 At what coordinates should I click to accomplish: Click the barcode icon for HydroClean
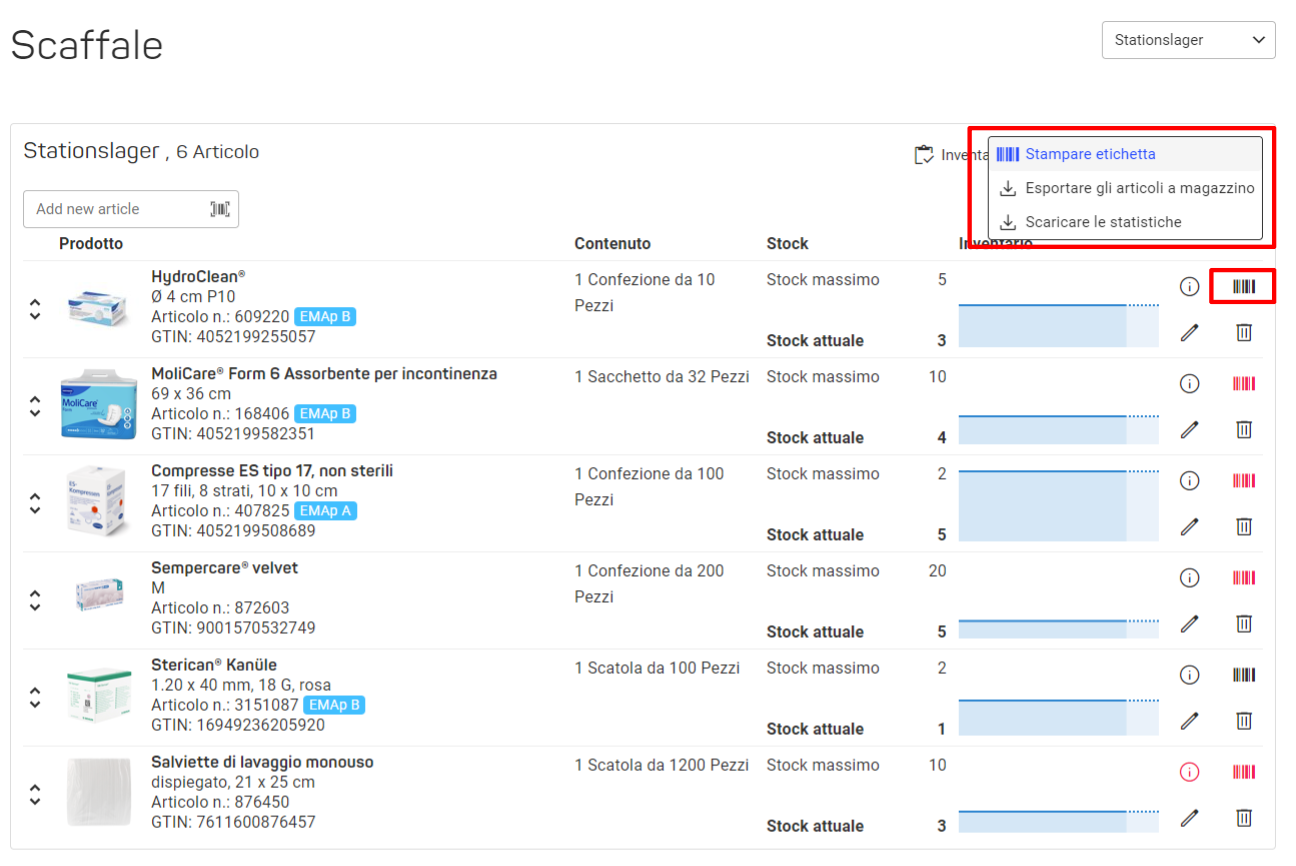point(1244,287)
